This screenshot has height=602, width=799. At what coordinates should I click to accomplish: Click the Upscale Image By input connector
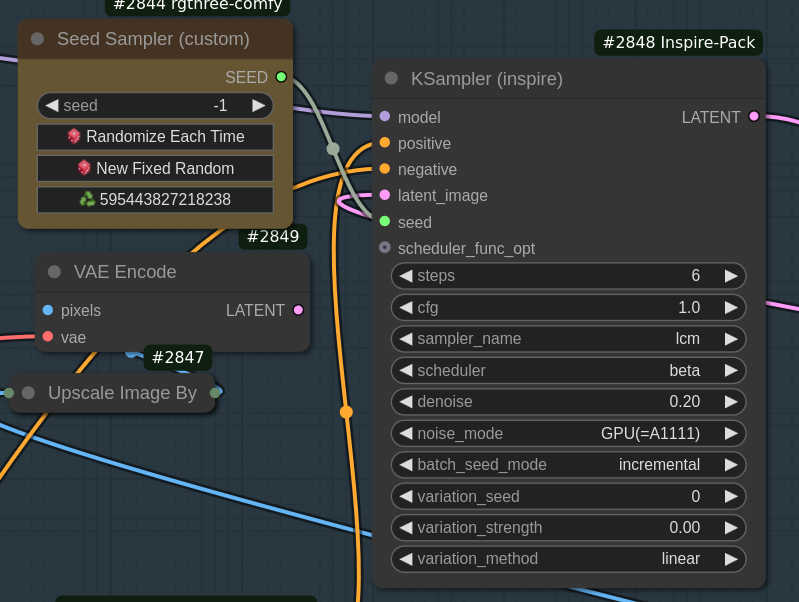click(9, 392)
